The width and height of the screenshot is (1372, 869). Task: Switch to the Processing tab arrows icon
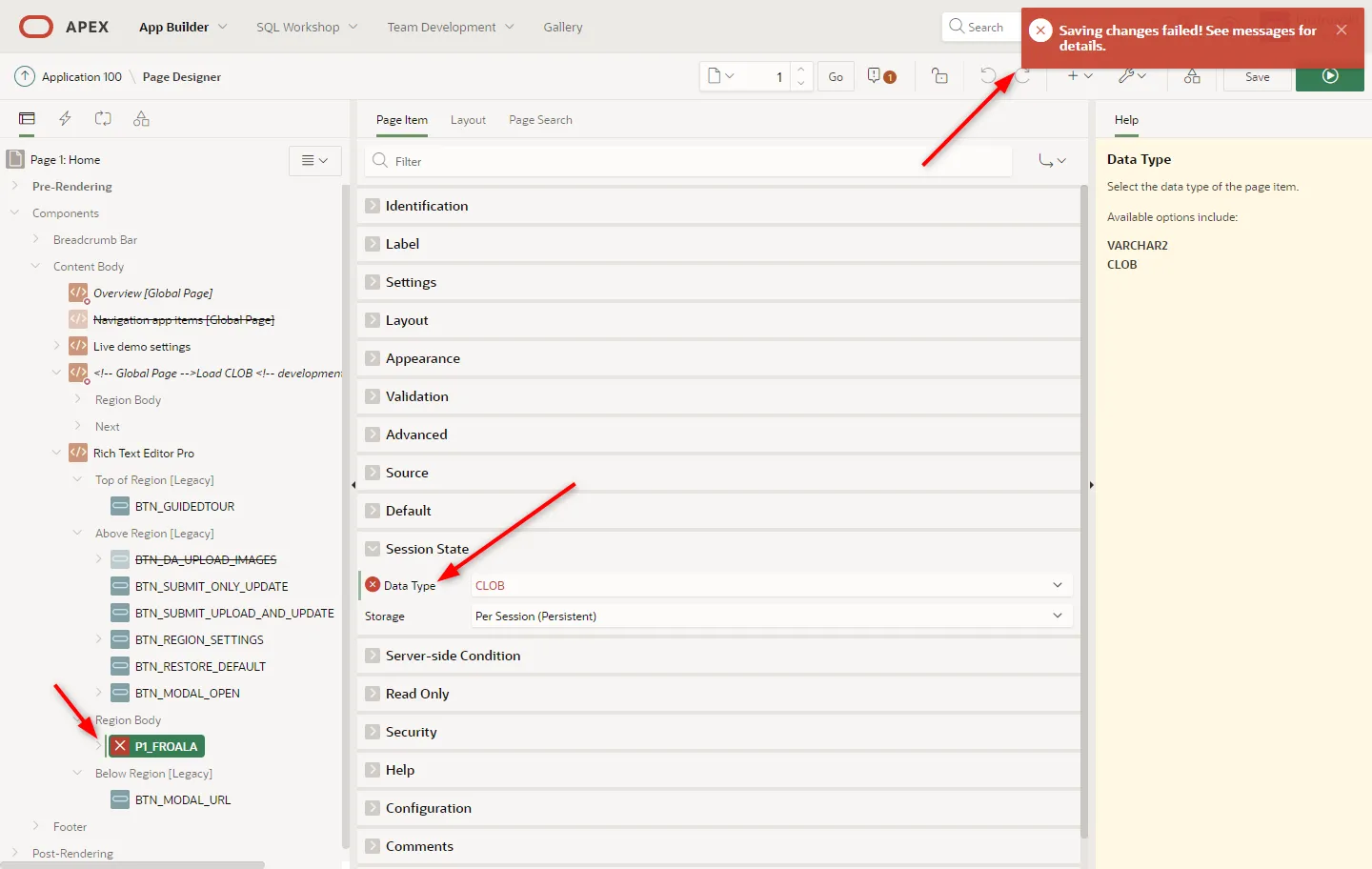[103, 119]
